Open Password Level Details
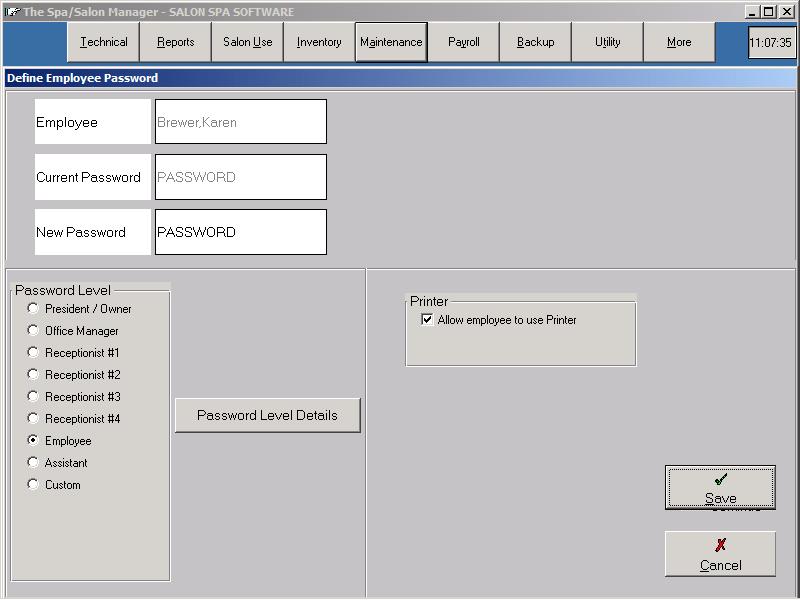Viewport: 800px width, 600px height. (267, 415)
